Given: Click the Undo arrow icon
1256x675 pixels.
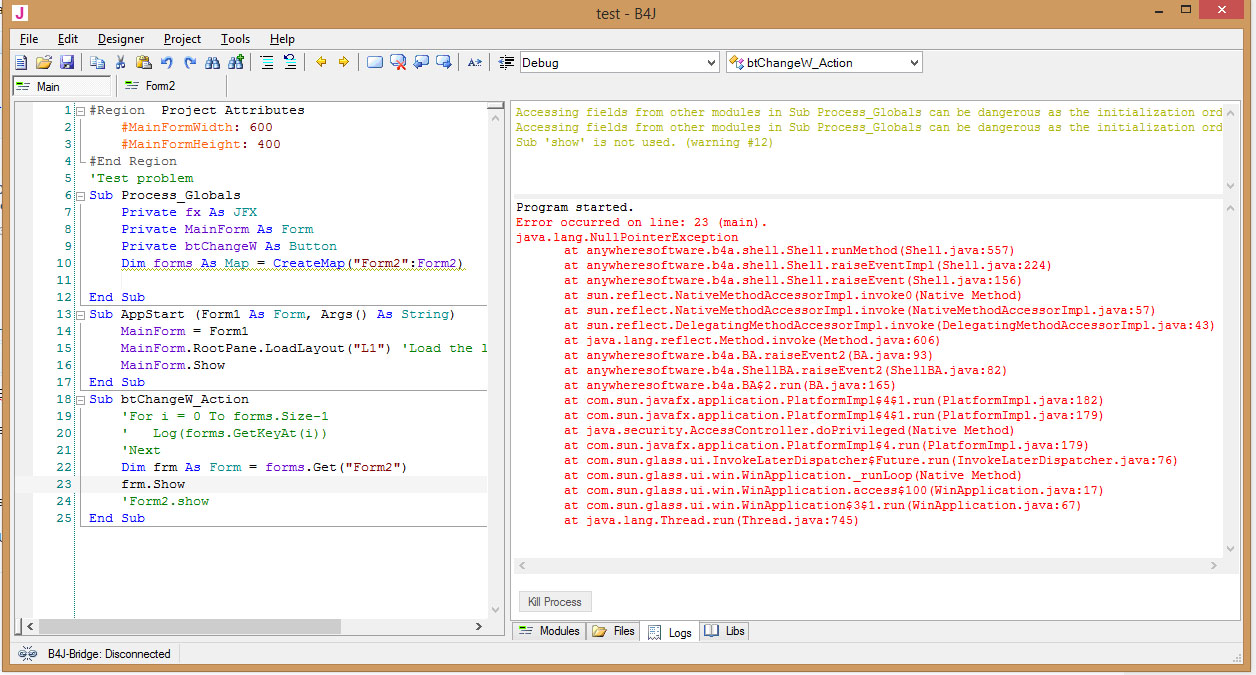Looking at the screenshot, I should [x=167, y=62].
